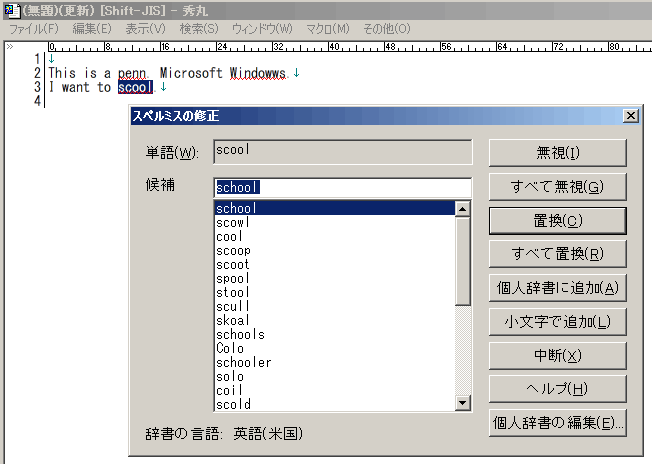Screen dimensions: 652x464
Task: Choose "spool" from the candidate list
Action: click(x=234, y=279)
